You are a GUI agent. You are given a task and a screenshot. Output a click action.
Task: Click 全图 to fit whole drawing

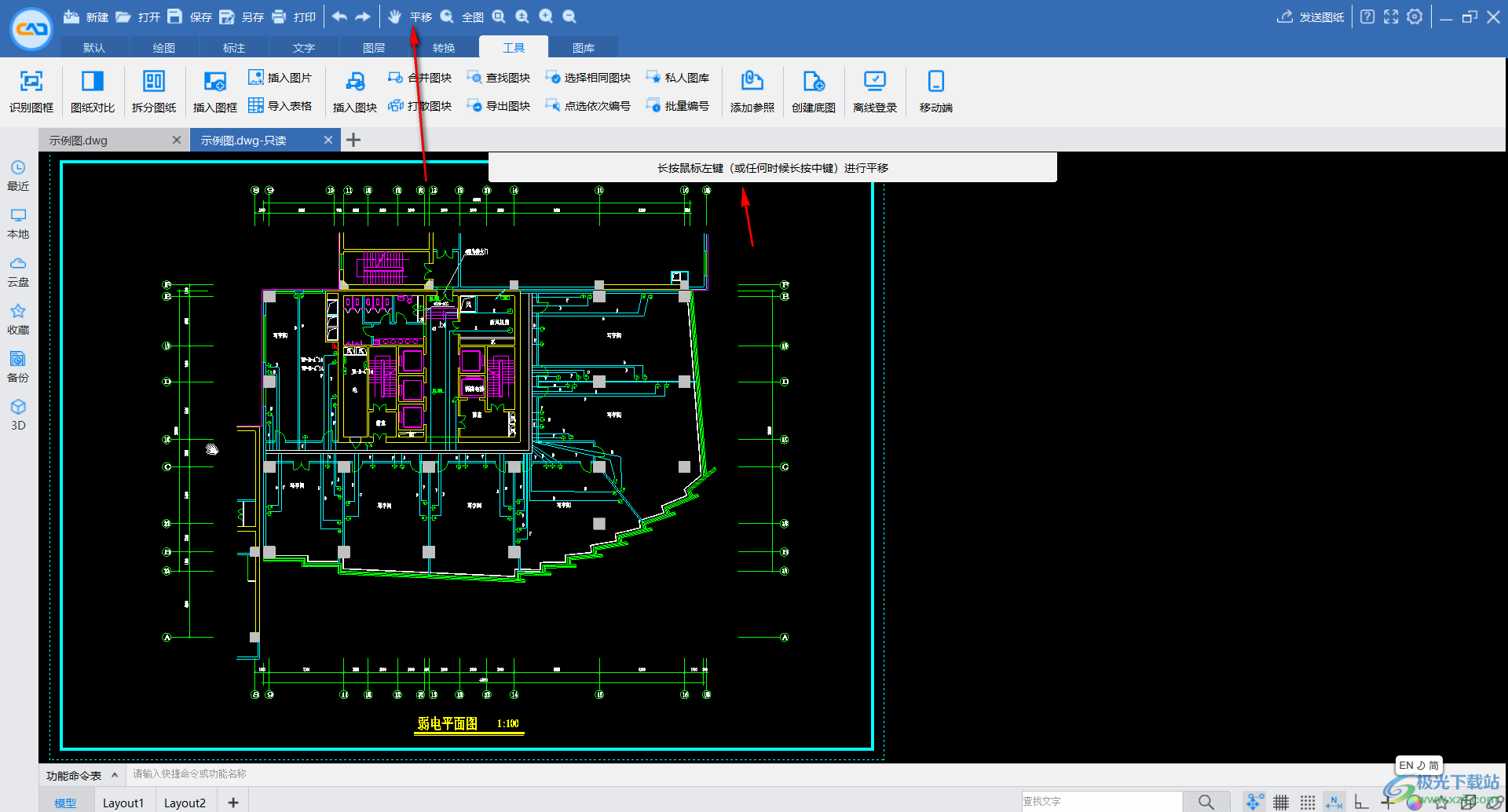click(x=462, y=16)
